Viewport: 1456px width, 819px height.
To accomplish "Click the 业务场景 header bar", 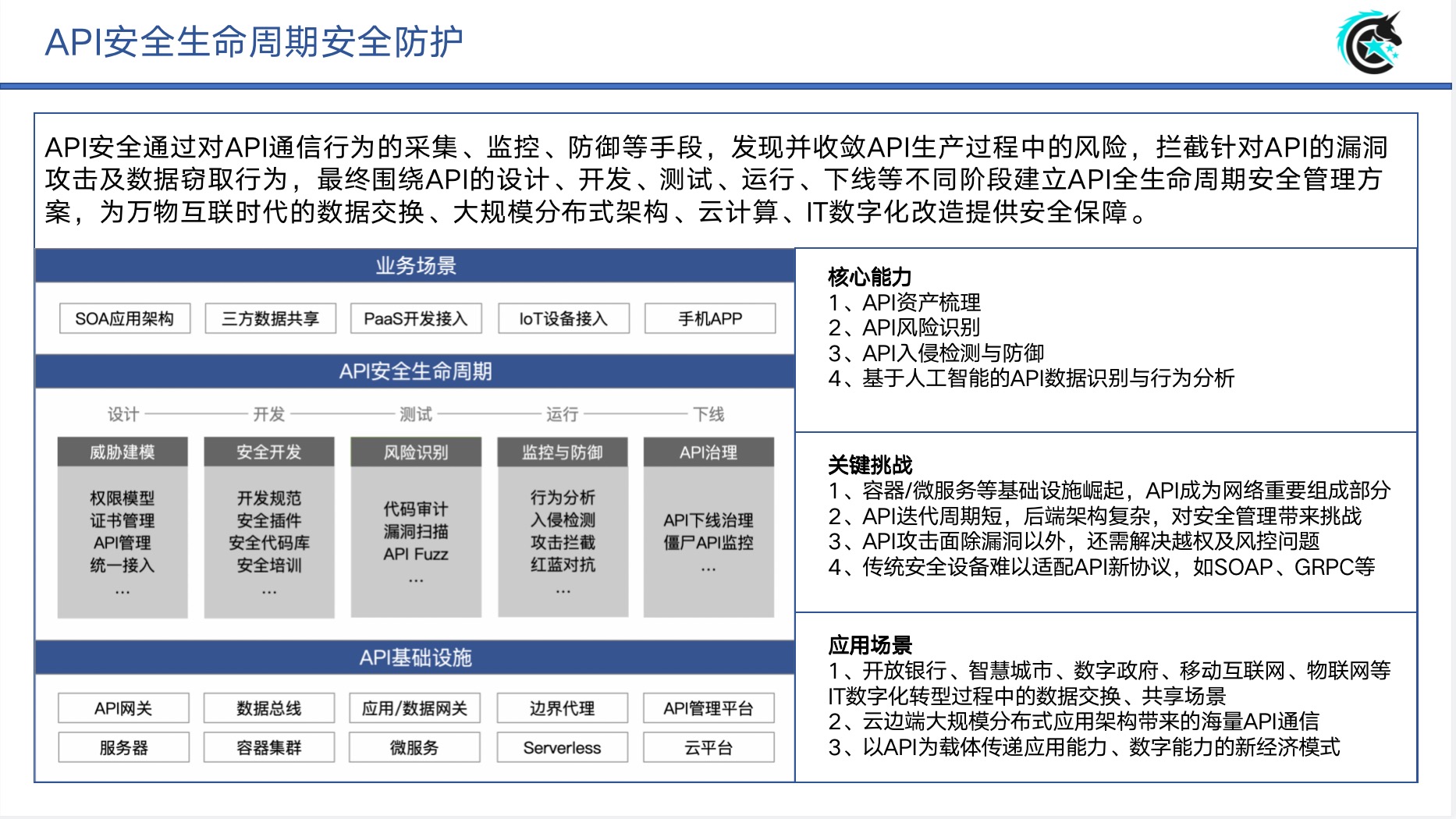I will tap(415, 266).
